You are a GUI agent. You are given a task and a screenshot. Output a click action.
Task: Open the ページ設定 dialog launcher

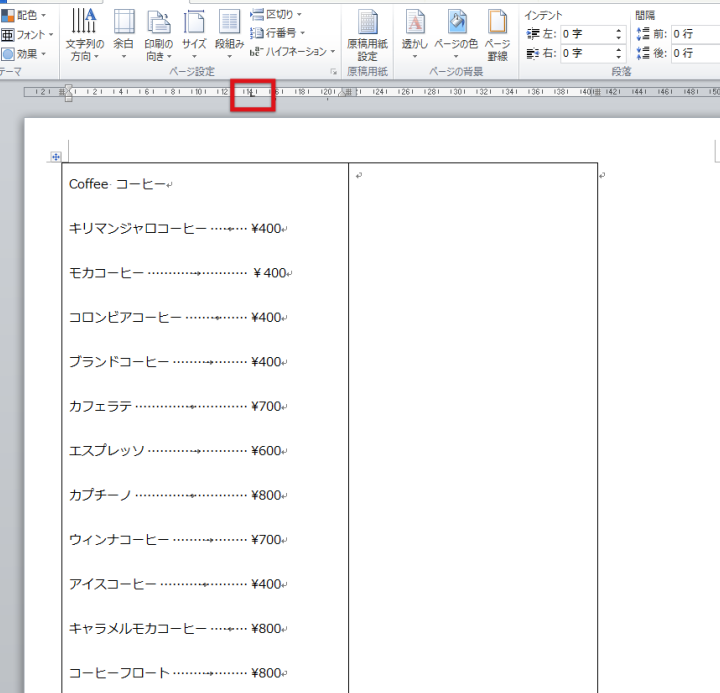coord(334,72)
